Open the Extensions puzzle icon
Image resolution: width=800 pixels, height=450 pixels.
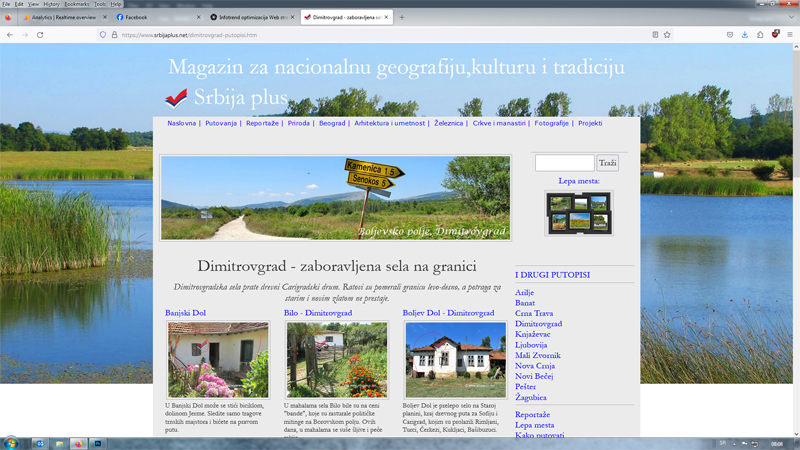point(760,35)
